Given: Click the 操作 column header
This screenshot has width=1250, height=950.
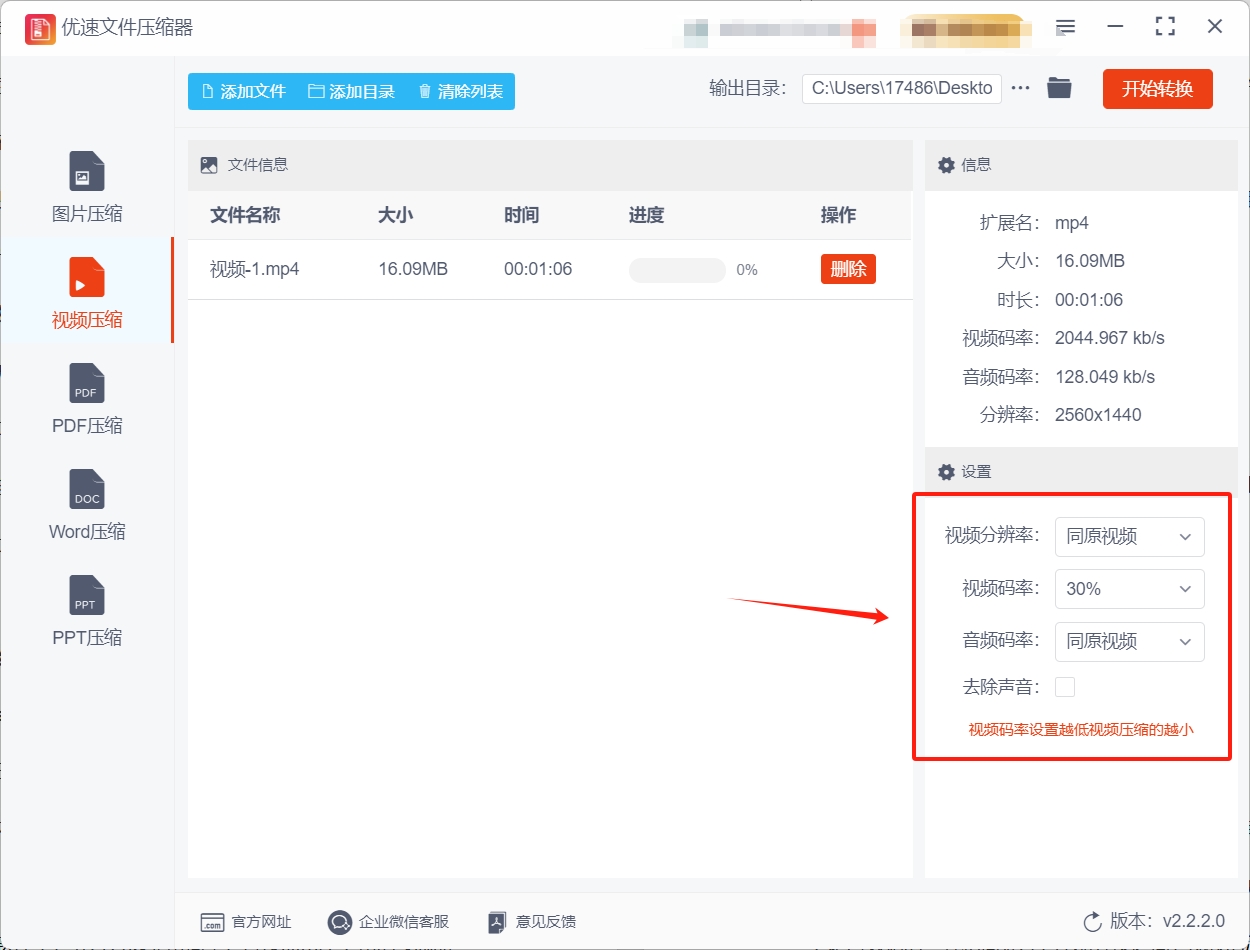Looking at the screenshot, I should [838, 215].
